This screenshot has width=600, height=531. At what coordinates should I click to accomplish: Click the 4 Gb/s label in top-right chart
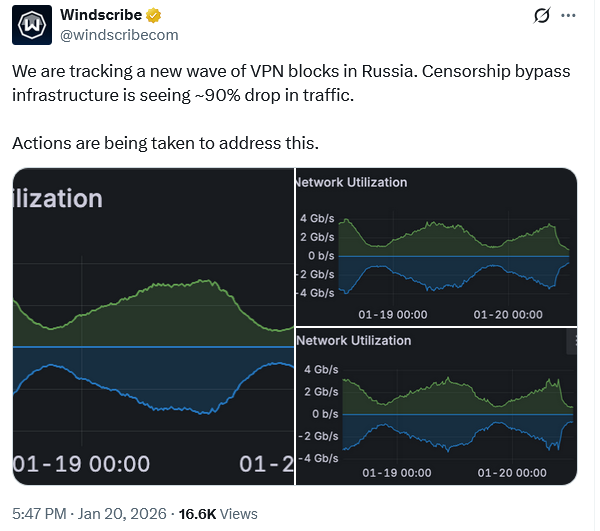tap(317, 218)
